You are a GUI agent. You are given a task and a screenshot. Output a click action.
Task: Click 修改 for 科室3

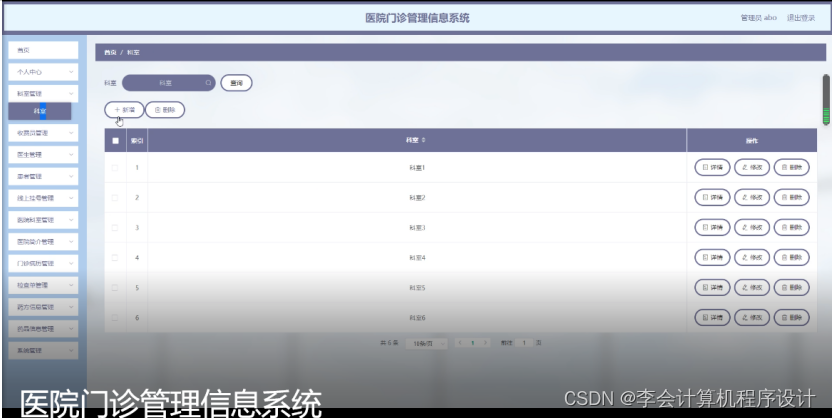[752, 227]
